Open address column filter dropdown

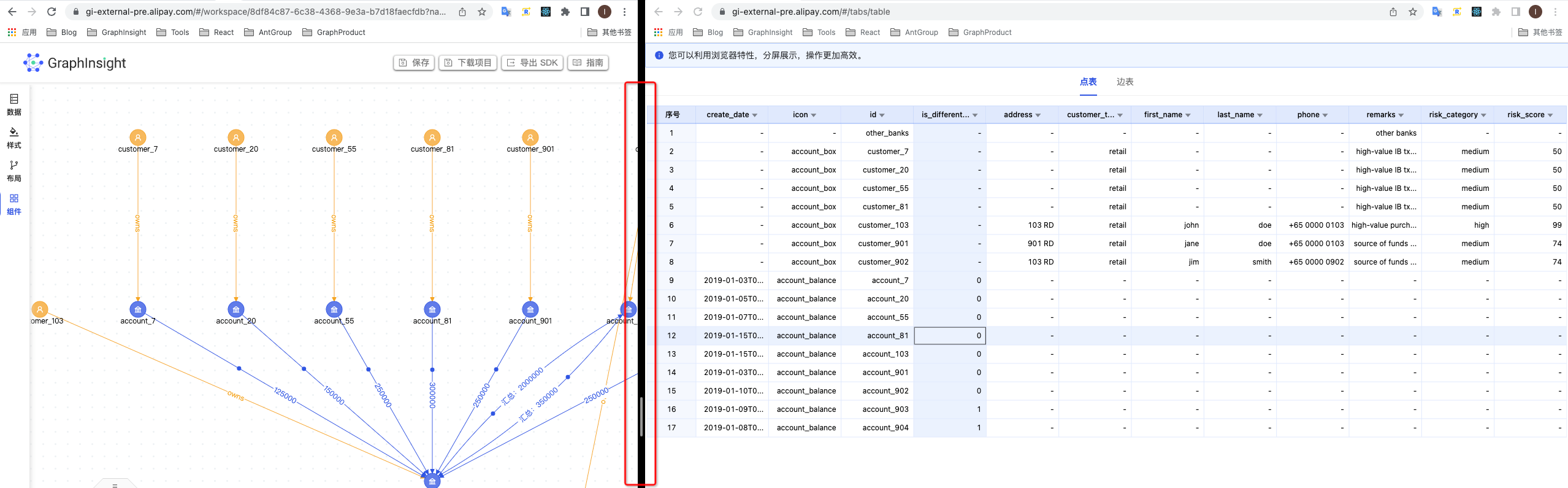click(x=1038, y=115)
